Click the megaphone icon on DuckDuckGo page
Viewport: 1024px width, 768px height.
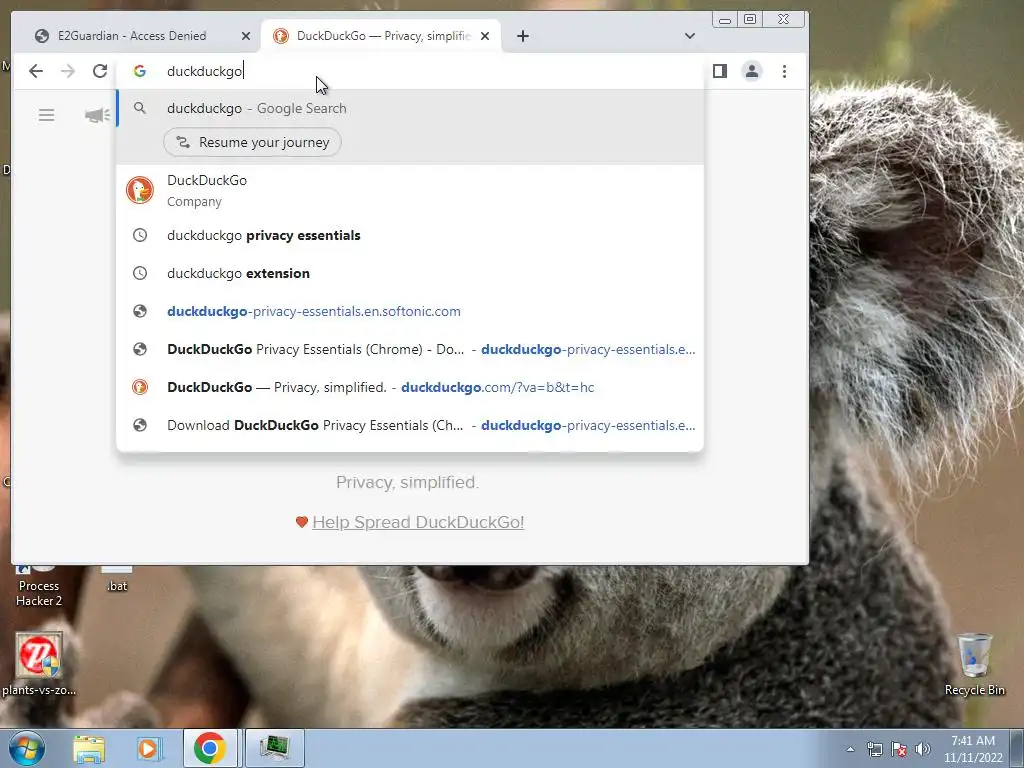pos(97,116)
